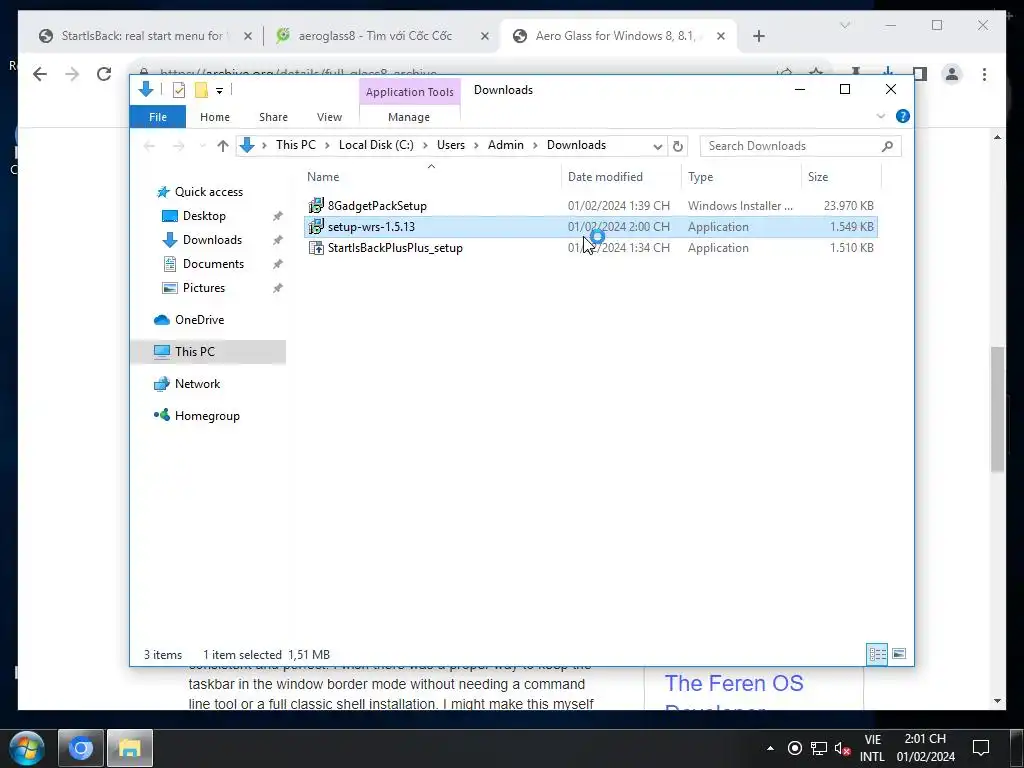Refresh the Downloads folder view

(678, 146)
